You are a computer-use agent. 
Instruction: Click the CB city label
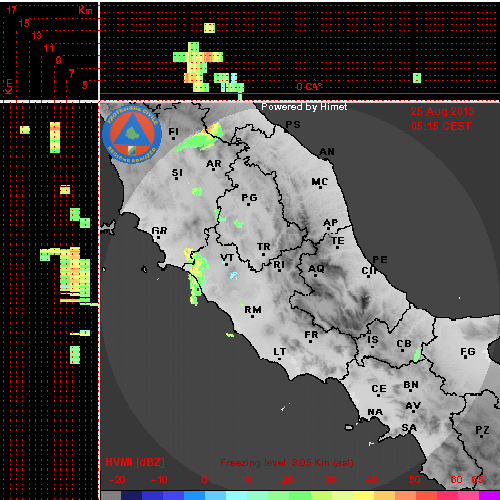[x=404, y=344]
